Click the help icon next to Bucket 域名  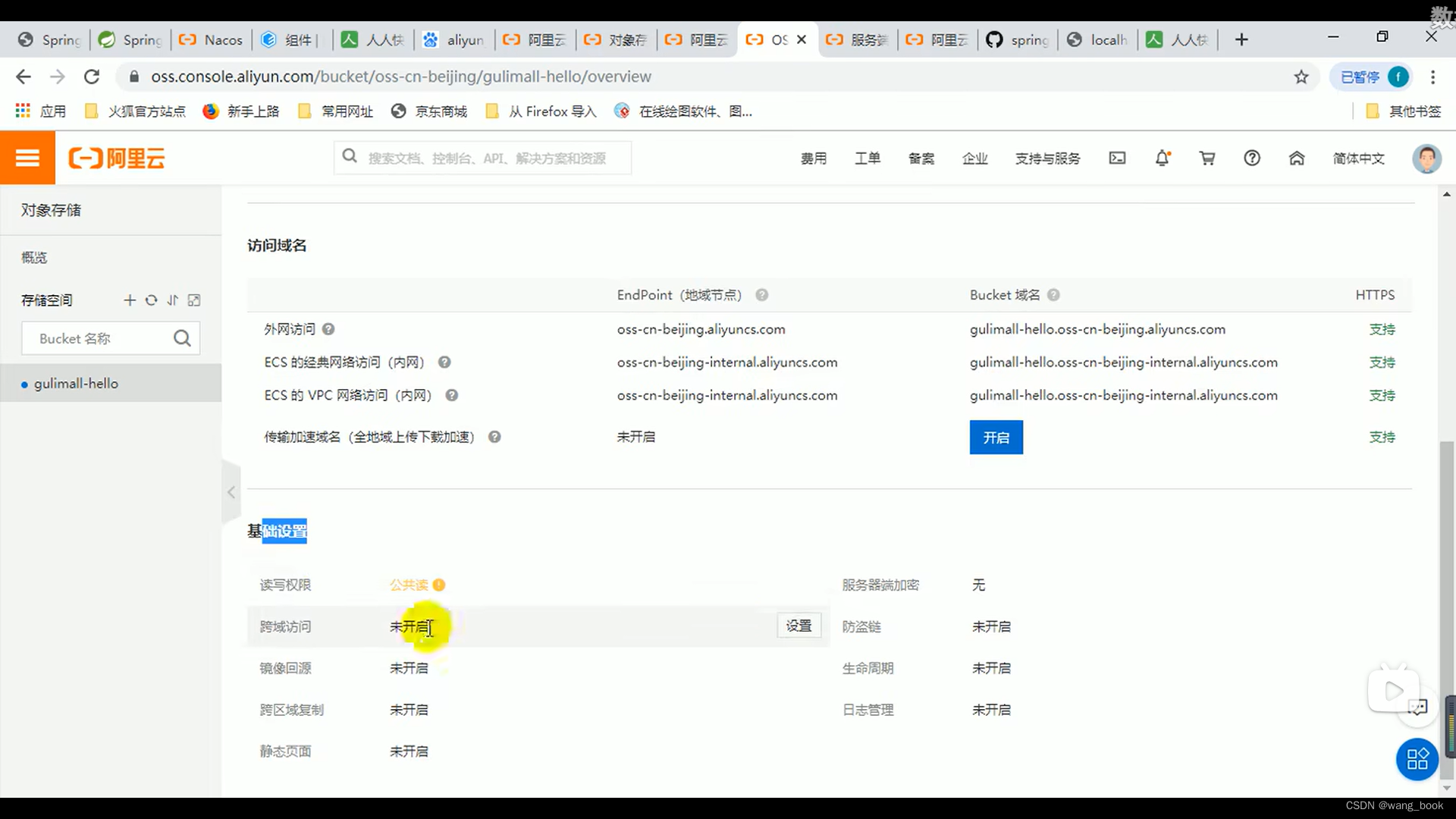[x=1053, y=295]
